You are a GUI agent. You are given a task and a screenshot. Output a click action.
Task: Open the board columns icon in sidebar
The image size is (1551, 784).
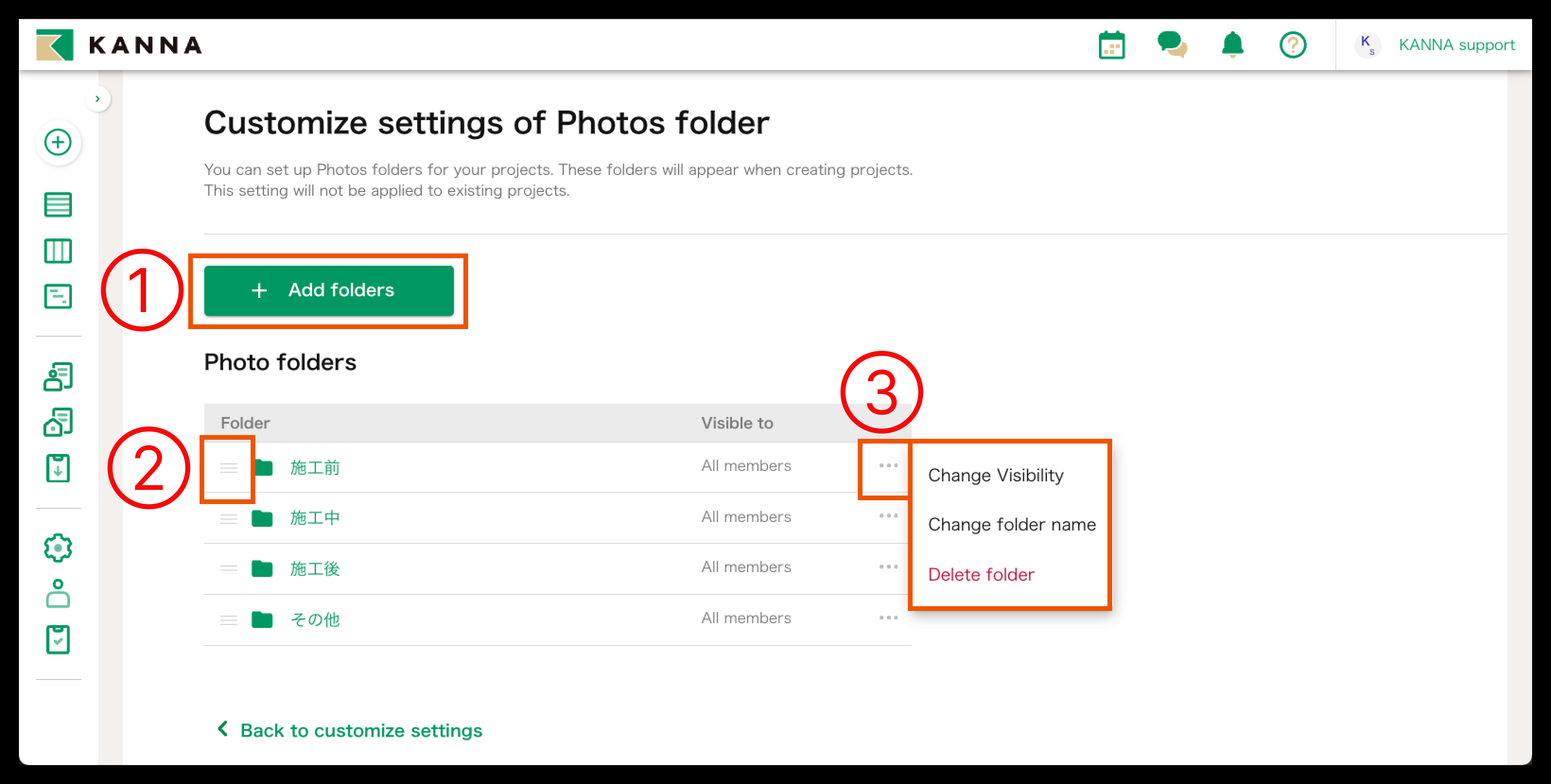click(x=59, y=251)
